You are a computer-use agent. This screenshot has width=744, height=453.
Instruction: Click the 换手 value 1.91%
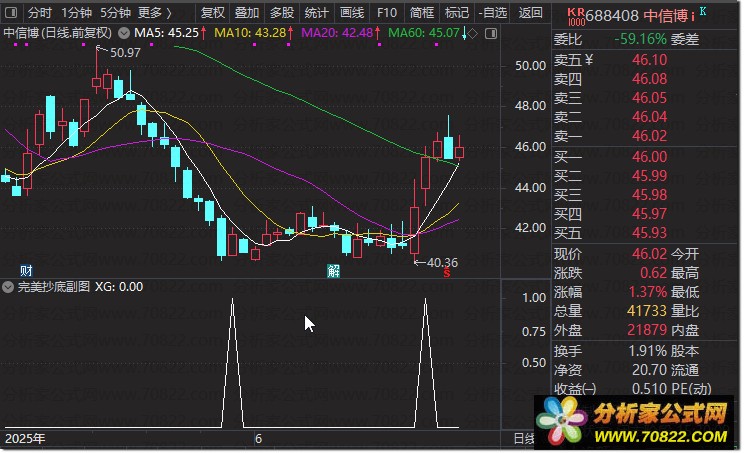click(648, 351)
